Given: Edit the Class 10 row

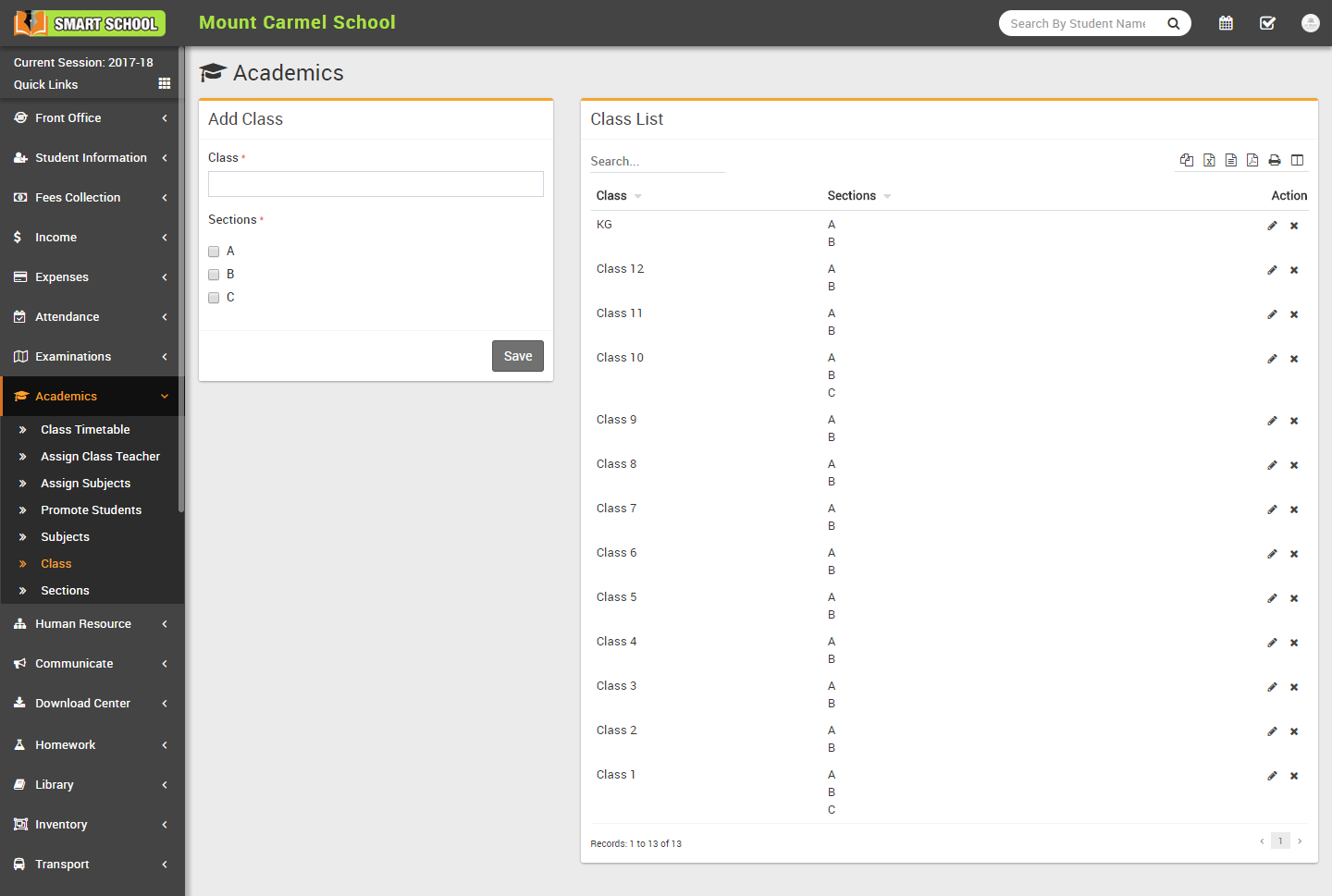Looking at the screenshot, I should coord(1272,359).
